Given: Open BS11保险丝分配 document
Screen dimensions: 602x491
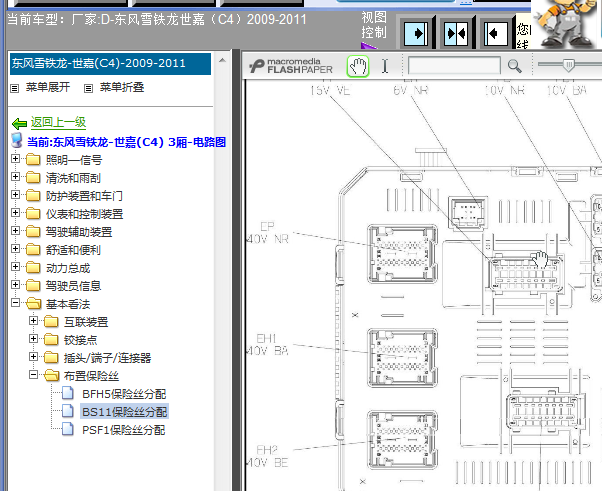Looking at the screenshot, I should click(x=124, y=412).
